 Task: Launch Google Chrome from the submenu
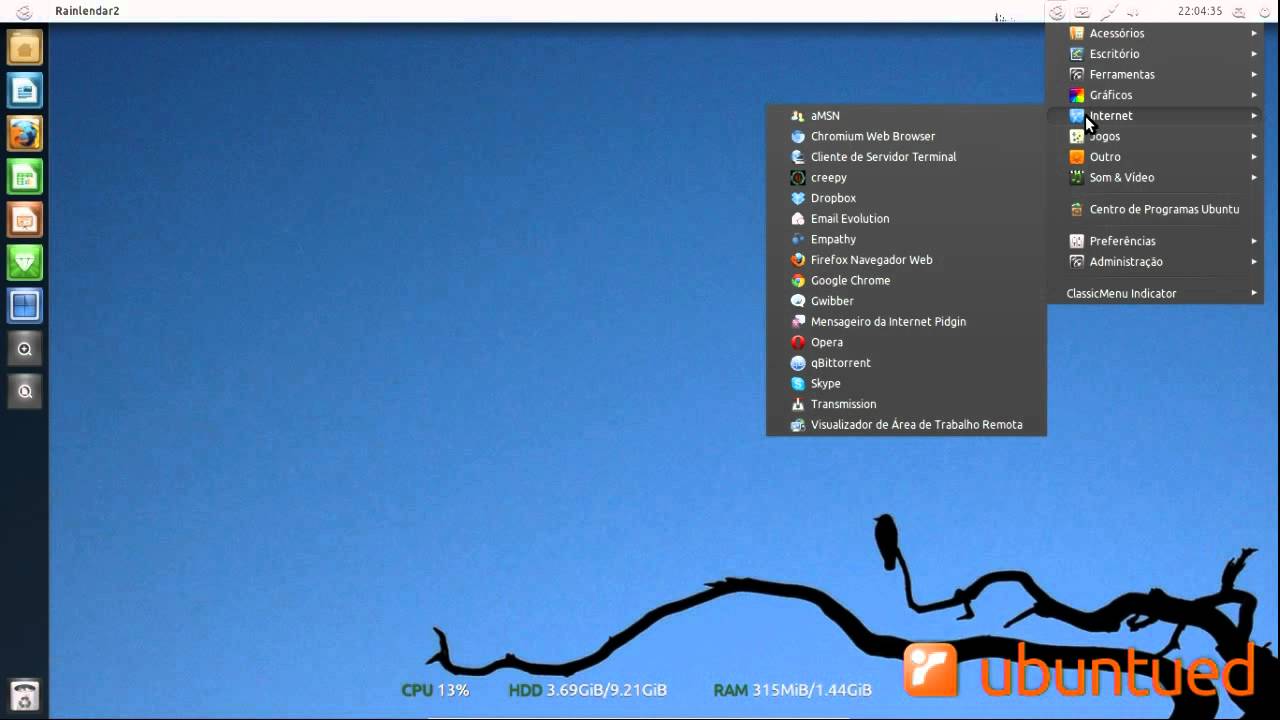pos(906,280)
